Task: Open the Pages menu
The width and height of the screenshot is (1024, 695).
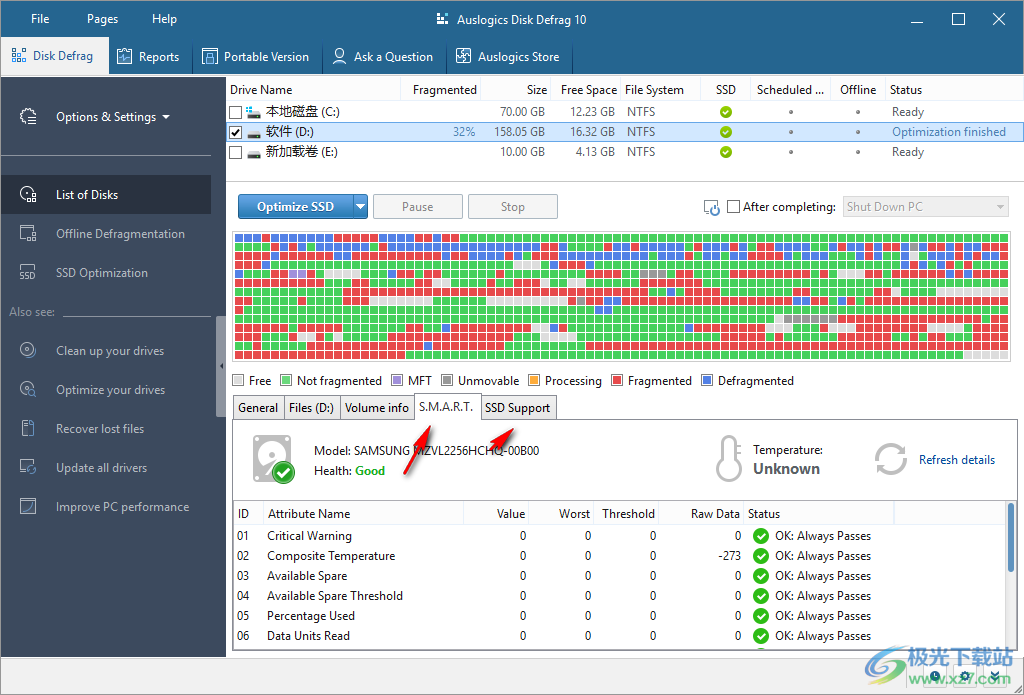Action: pyautogui.click(x=103, y=19)
